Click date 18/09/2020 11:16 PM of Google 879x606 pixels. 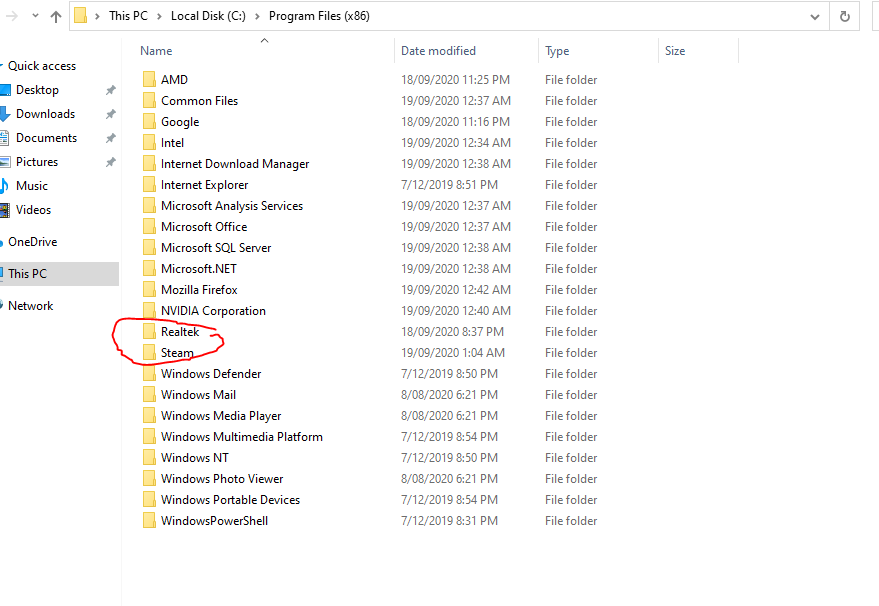(455, 122)
